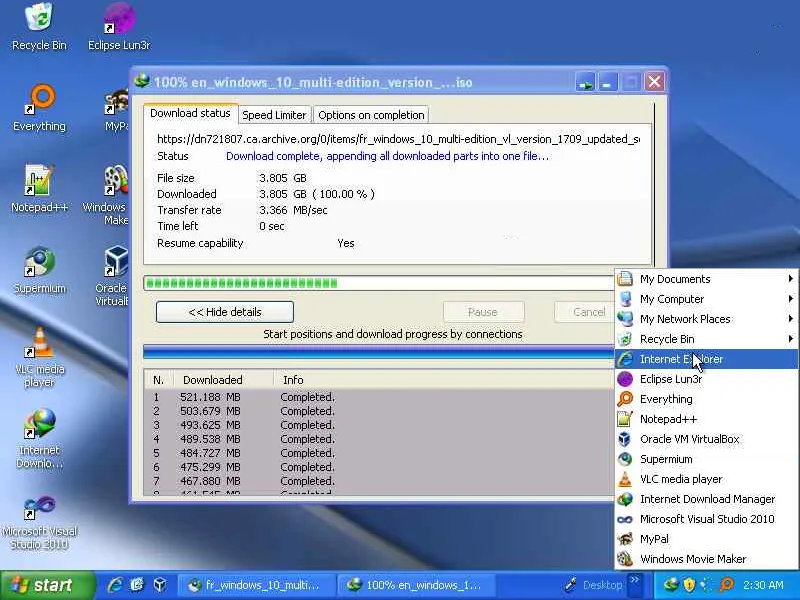Switch to the Download status tab

click(x=190, y=113)
